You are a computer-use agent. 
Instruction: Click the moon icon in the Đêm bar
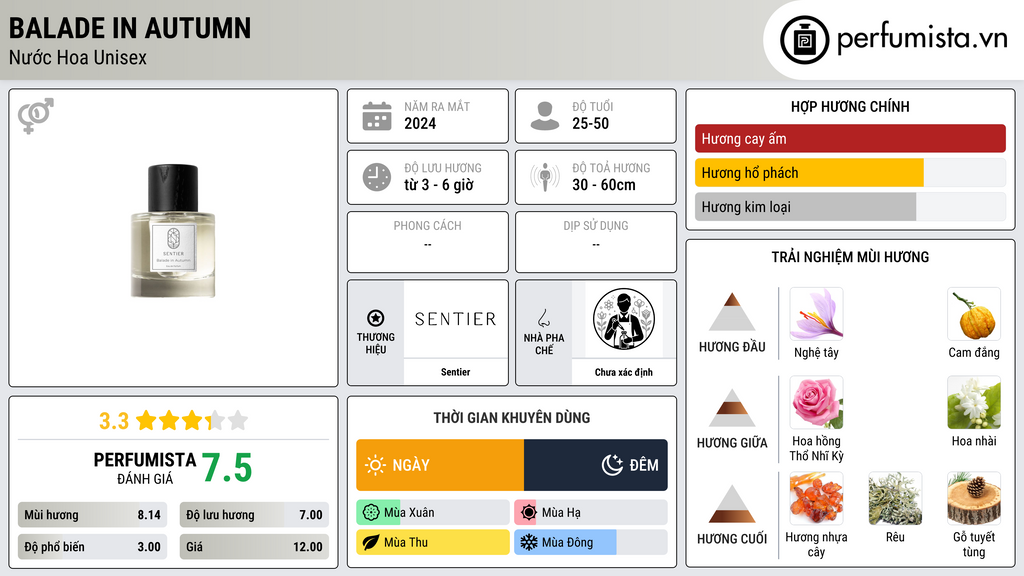click(x=612, y=465)
